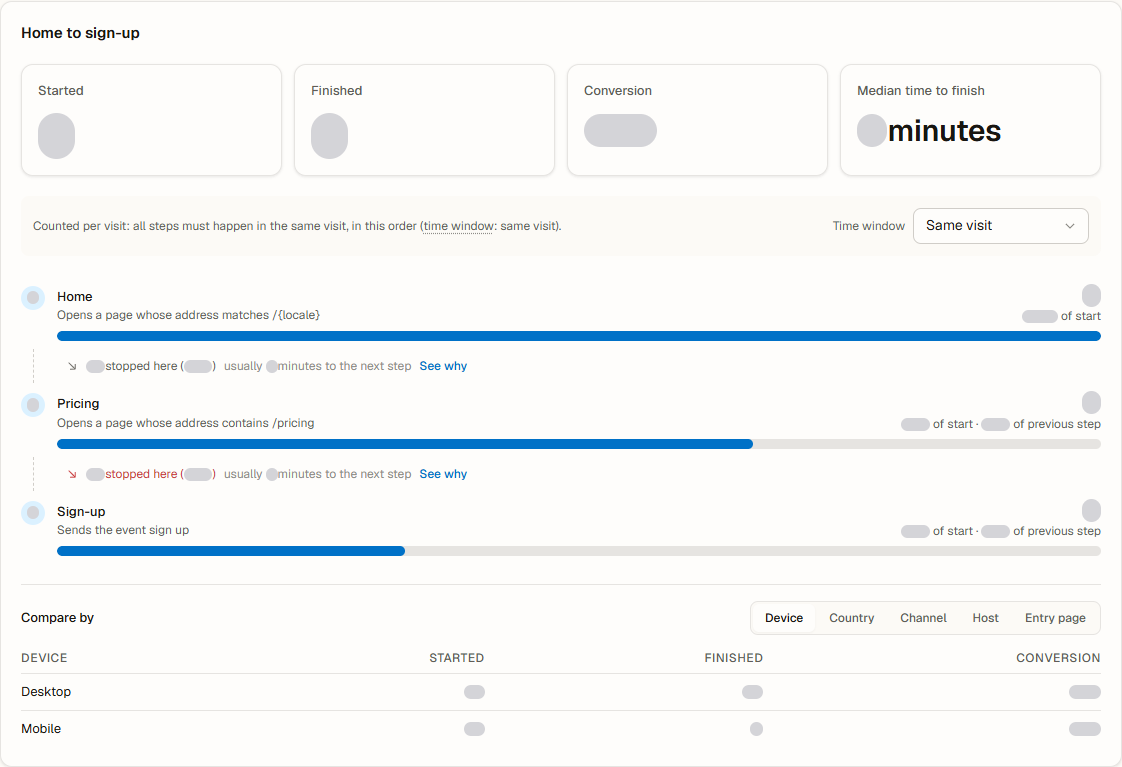
Task: Click the dotted-underlined time window term
Action: [458, 226]
